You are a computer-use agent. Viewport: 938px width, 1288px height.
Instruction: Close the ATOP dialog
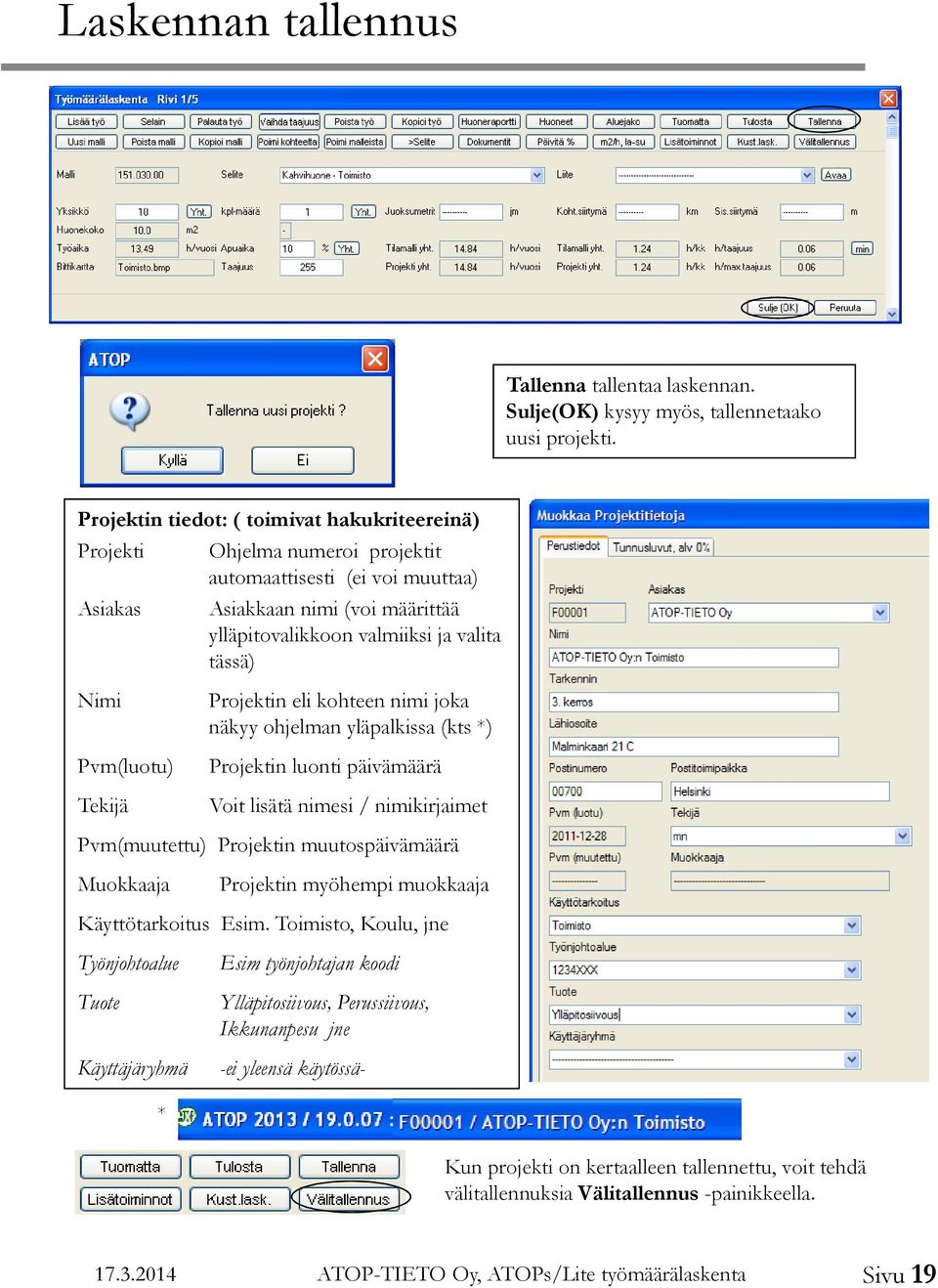click(375, 359)
